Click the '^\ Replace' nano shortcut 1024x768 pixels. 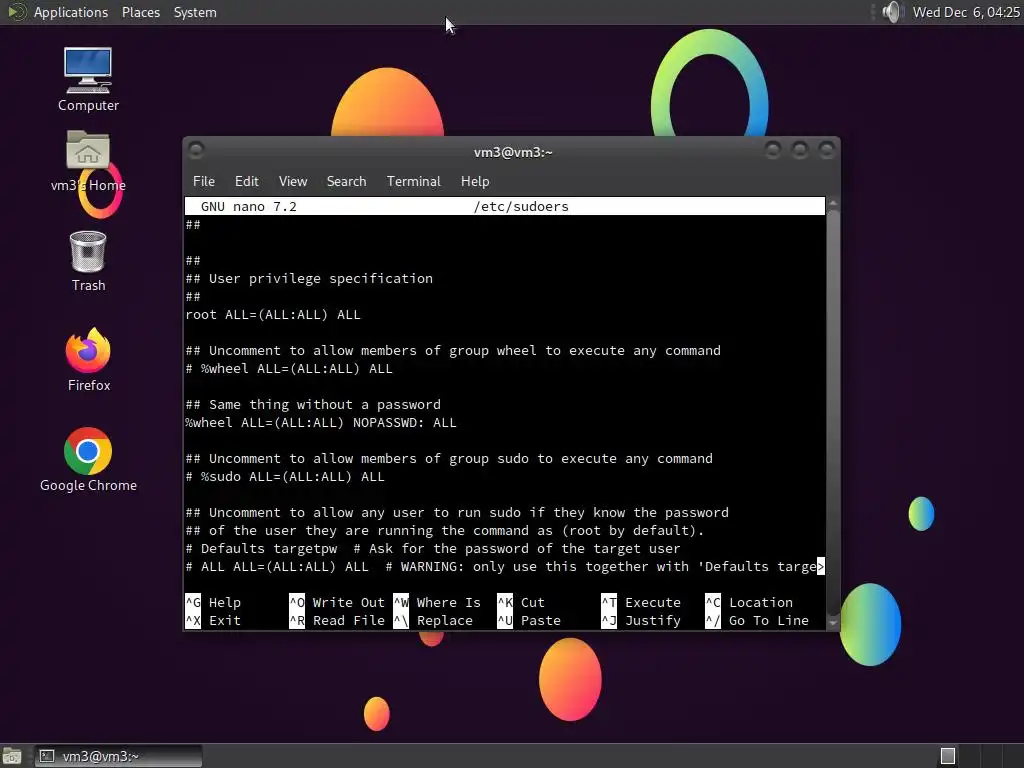434,620
